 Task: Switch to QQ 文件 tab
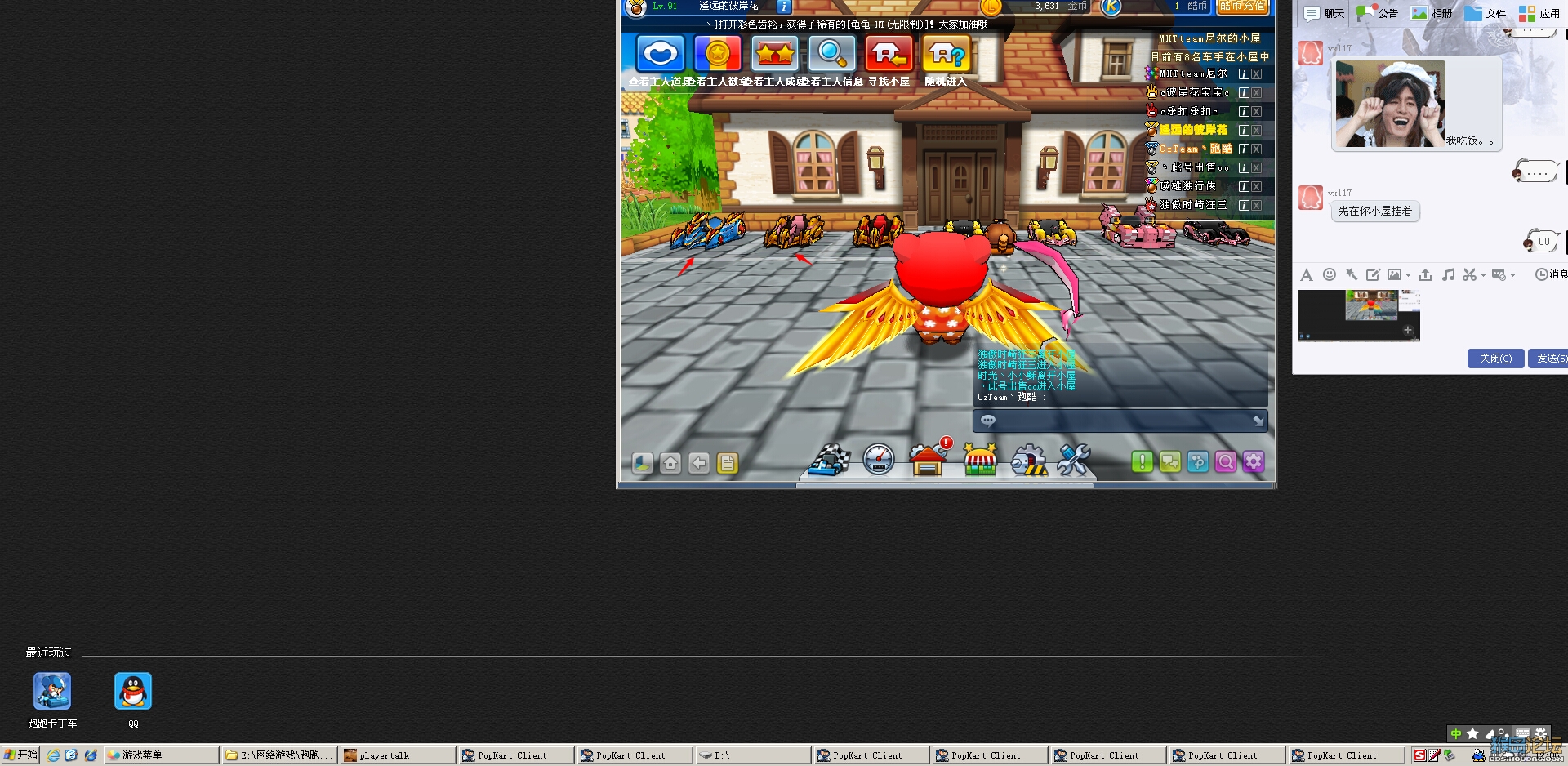click(1486, 13)
